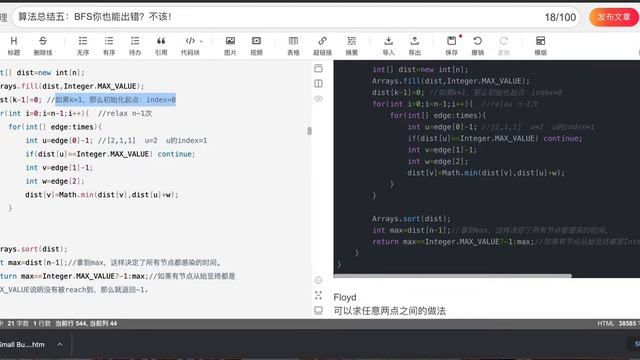The width and height of the screenshot is (640, 360).
Task: Toggle the top single-pane layout icon
Action: pyautogui.click(x=318, y=68)
